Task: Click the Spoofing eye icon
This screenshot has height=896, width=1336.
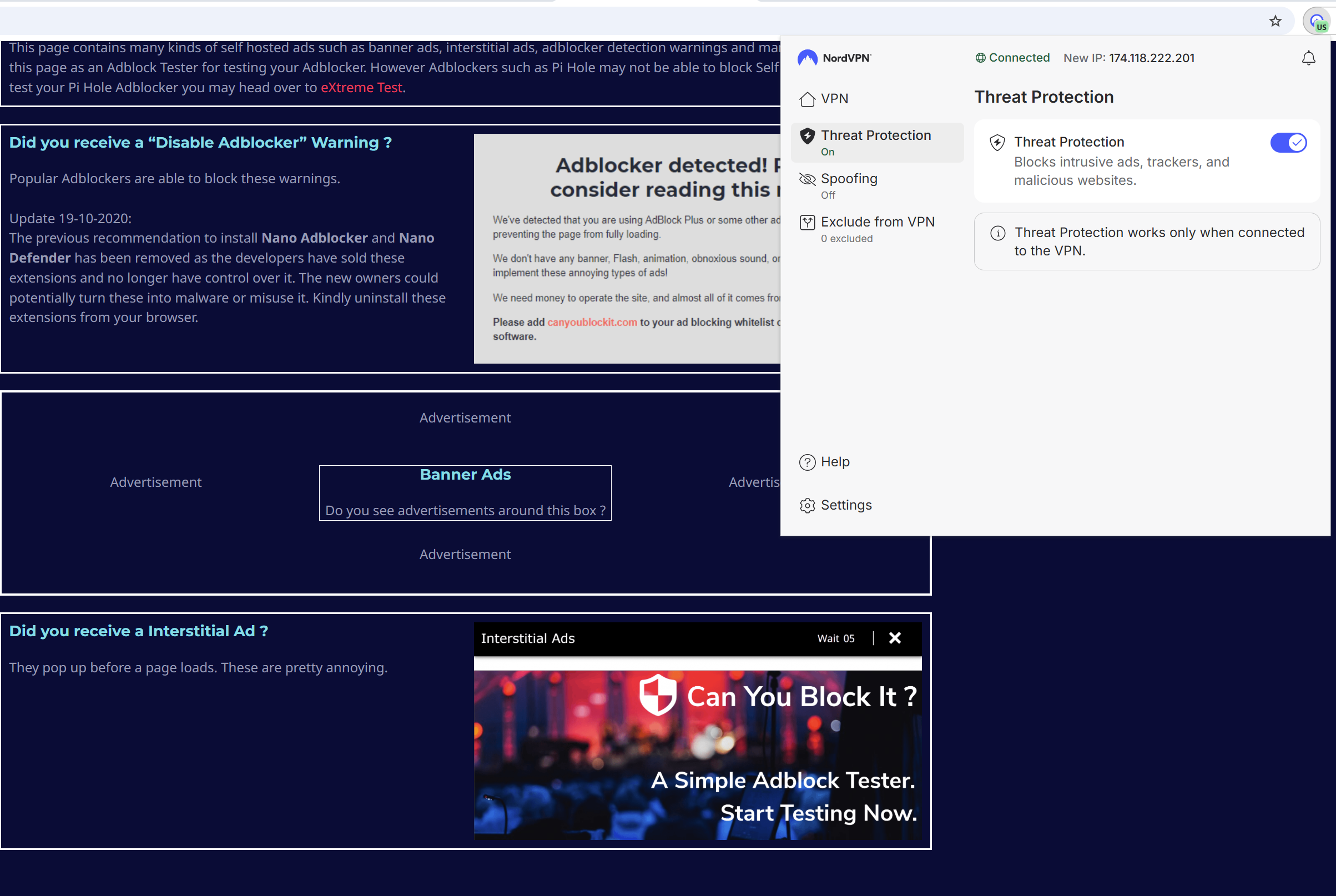Action: (807, 179)
